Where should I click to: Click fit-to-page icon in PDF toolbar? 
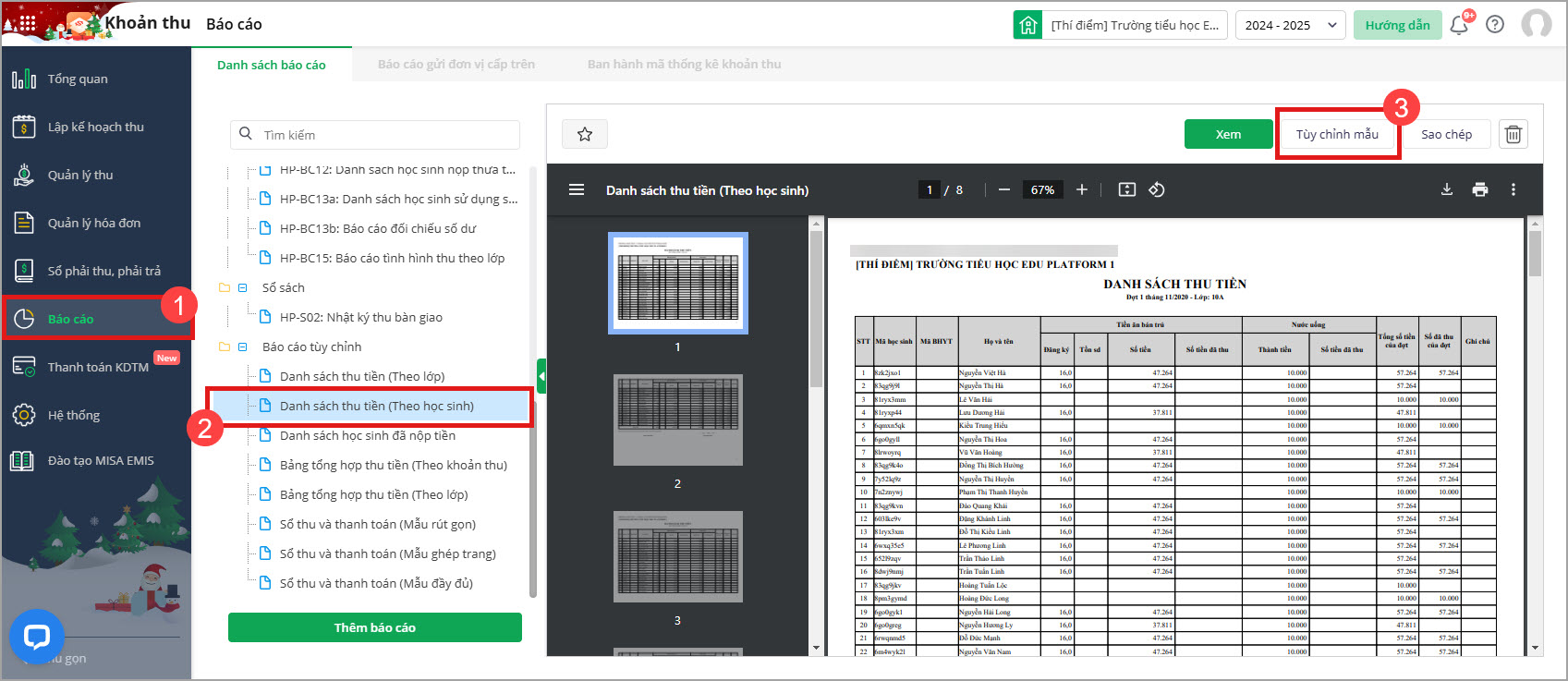1126,189
